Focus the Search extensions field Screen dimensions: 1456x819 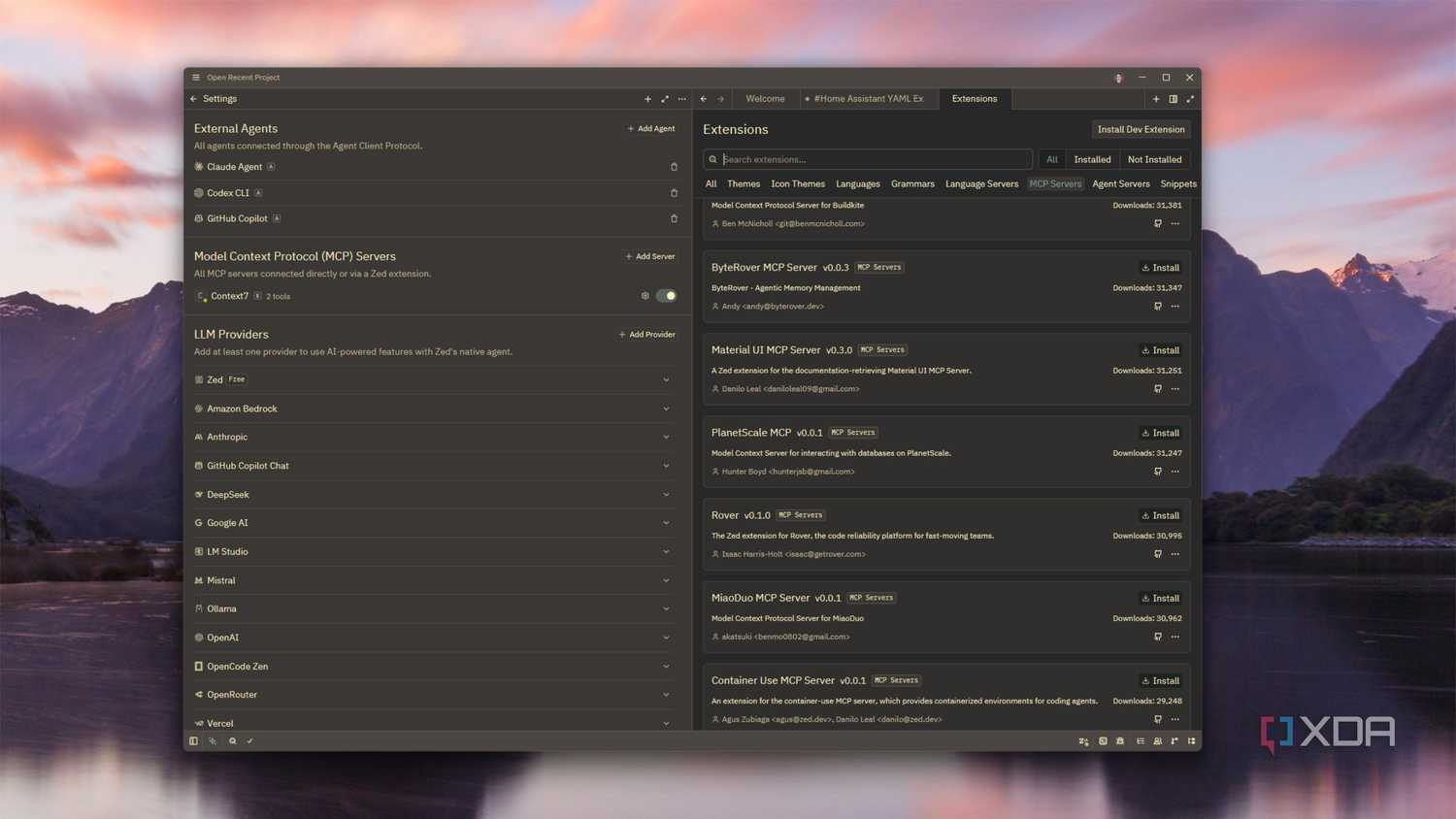pos(867,159)
